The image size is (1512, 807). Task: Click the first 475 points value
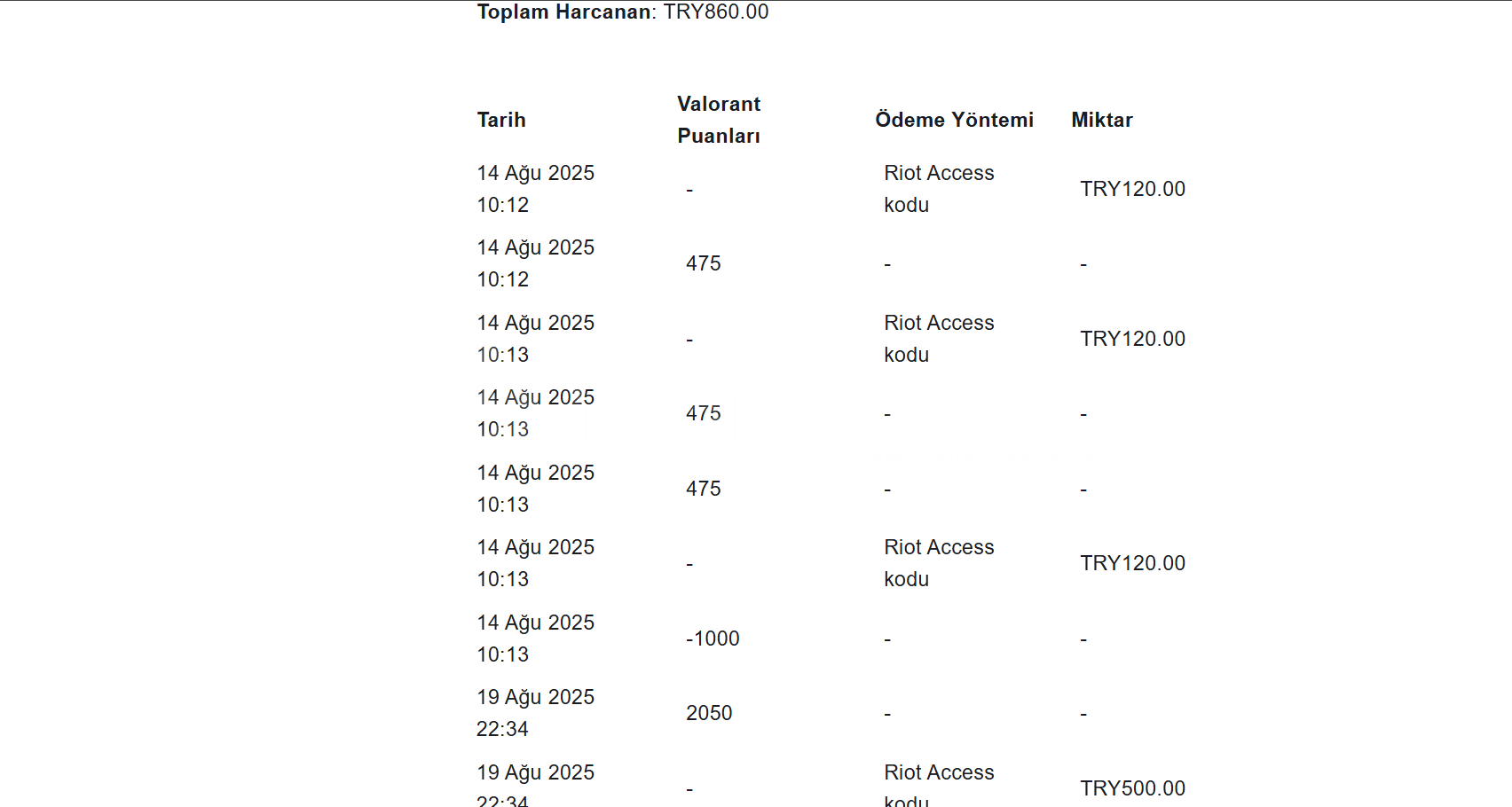pos(703,263)
